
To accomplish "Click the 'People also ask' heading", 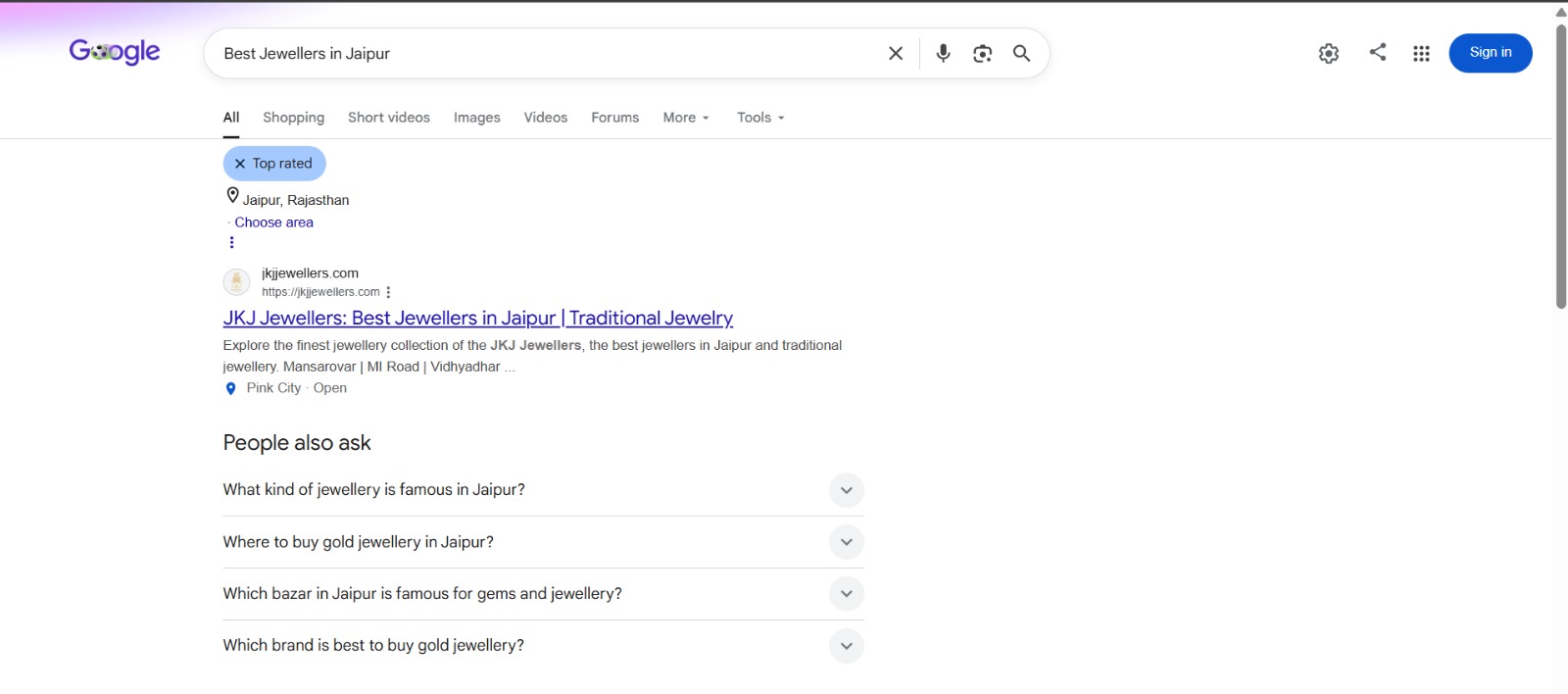I will (x=297, y=443).
